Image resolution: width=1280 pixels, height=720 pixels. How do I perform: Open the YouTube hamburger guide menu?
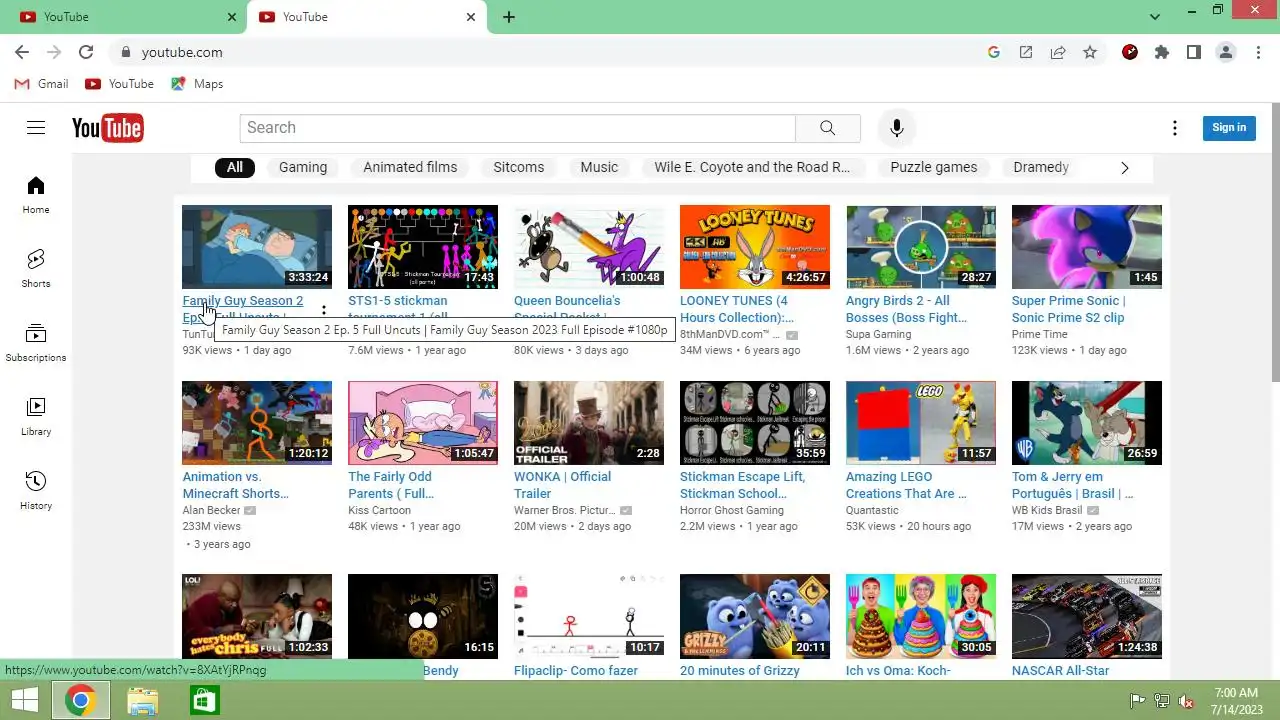tap(36, 128)
